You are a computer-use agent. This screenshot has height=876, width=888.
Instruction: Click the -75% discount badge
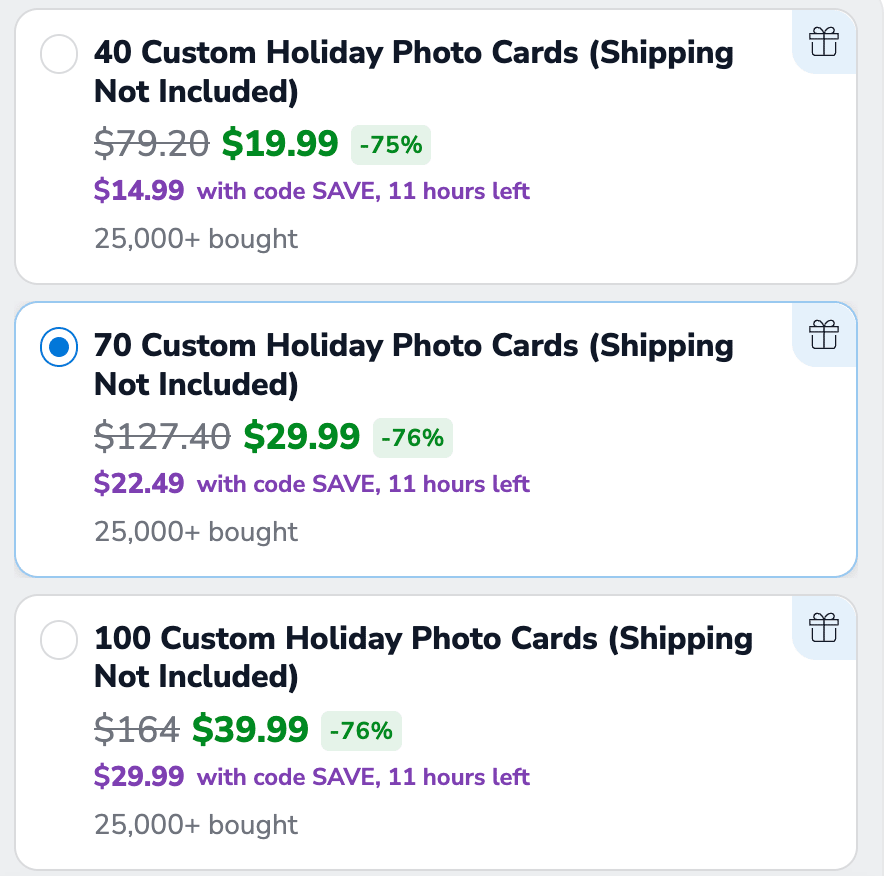[x=391, y=145]
